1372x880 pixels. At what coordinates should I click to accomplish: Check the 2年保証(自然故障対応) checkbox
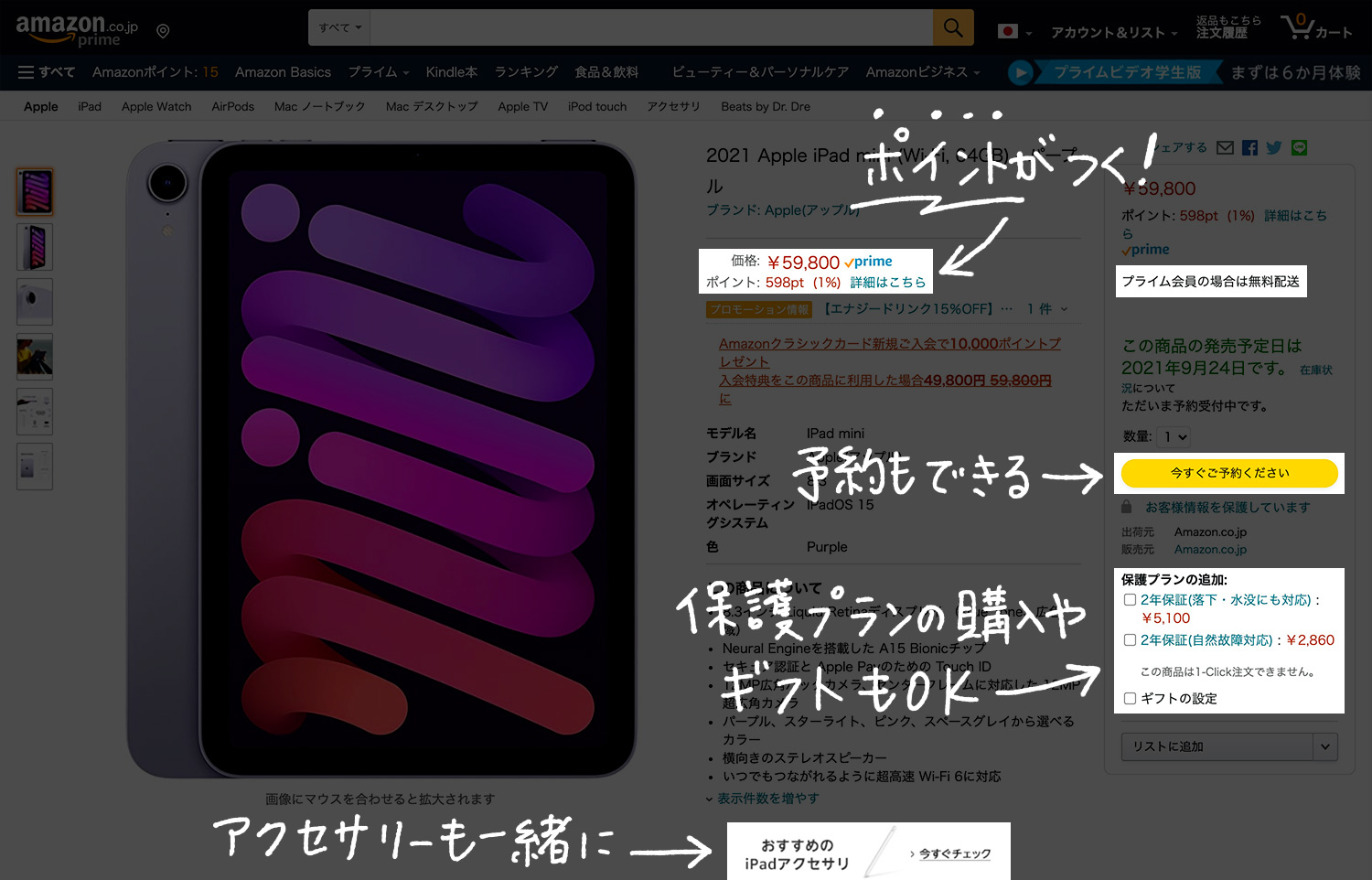[x=1130, y=640]
